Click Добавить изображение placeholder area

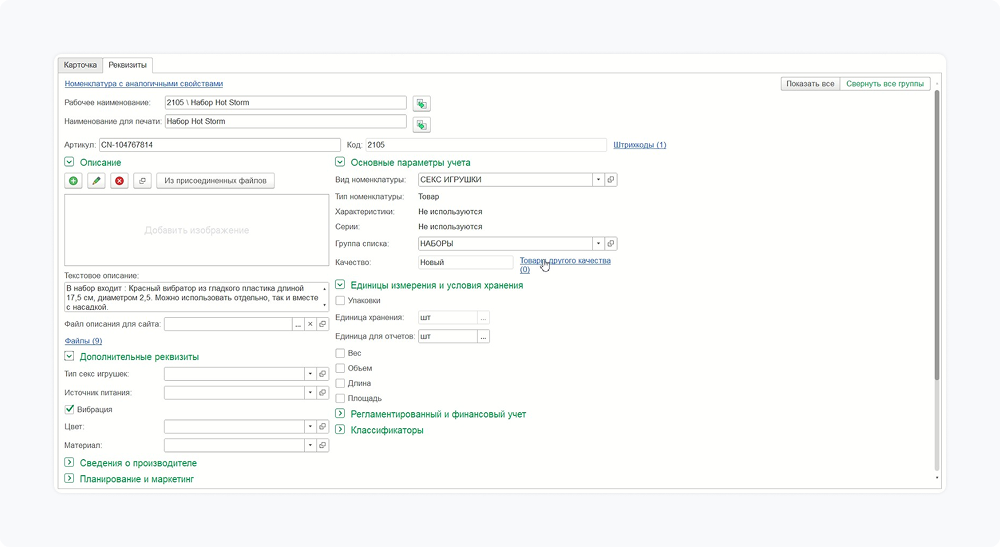196,230
